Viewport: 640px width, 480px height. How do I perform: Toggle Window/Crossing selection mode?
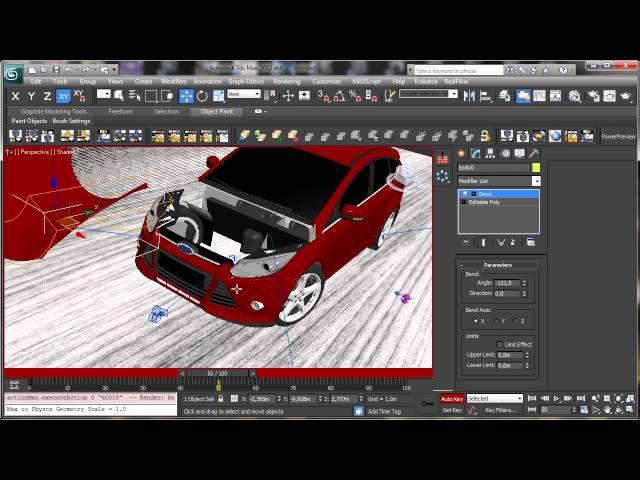167,96
